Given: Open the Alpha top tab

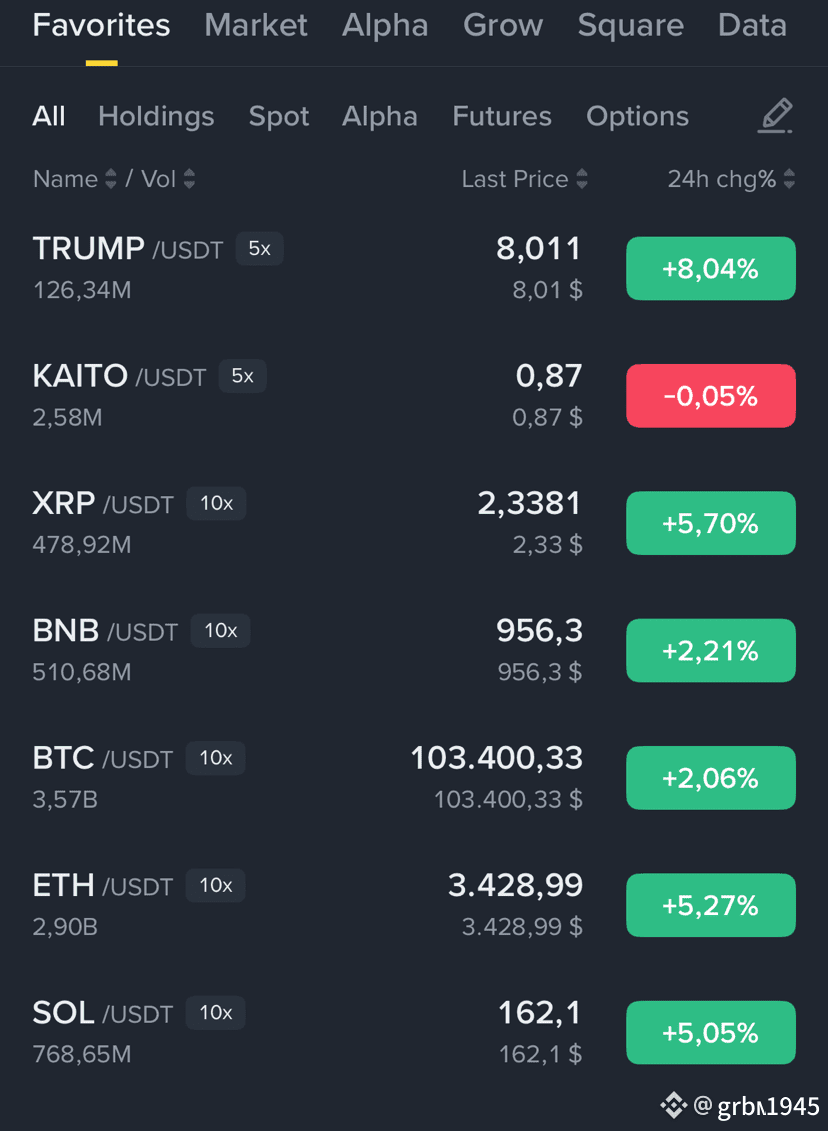Looking at the screenshot, I should pyautogui.click(x=385, y=25).
